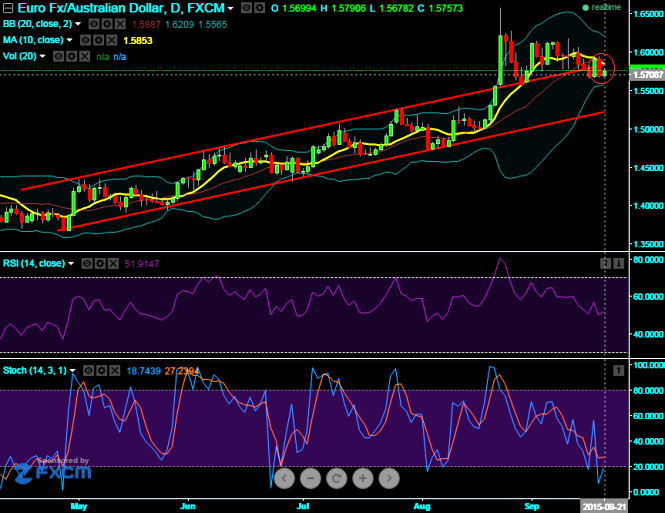Open the BB (20, close, 2) settings gear

coord(107,24)
